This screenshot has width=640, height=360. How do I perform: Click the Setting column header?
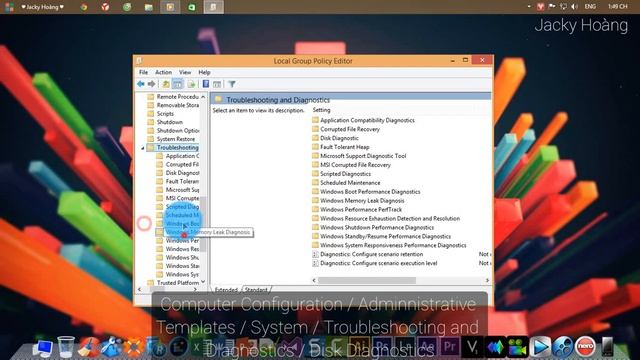click(x=322, y=110)
